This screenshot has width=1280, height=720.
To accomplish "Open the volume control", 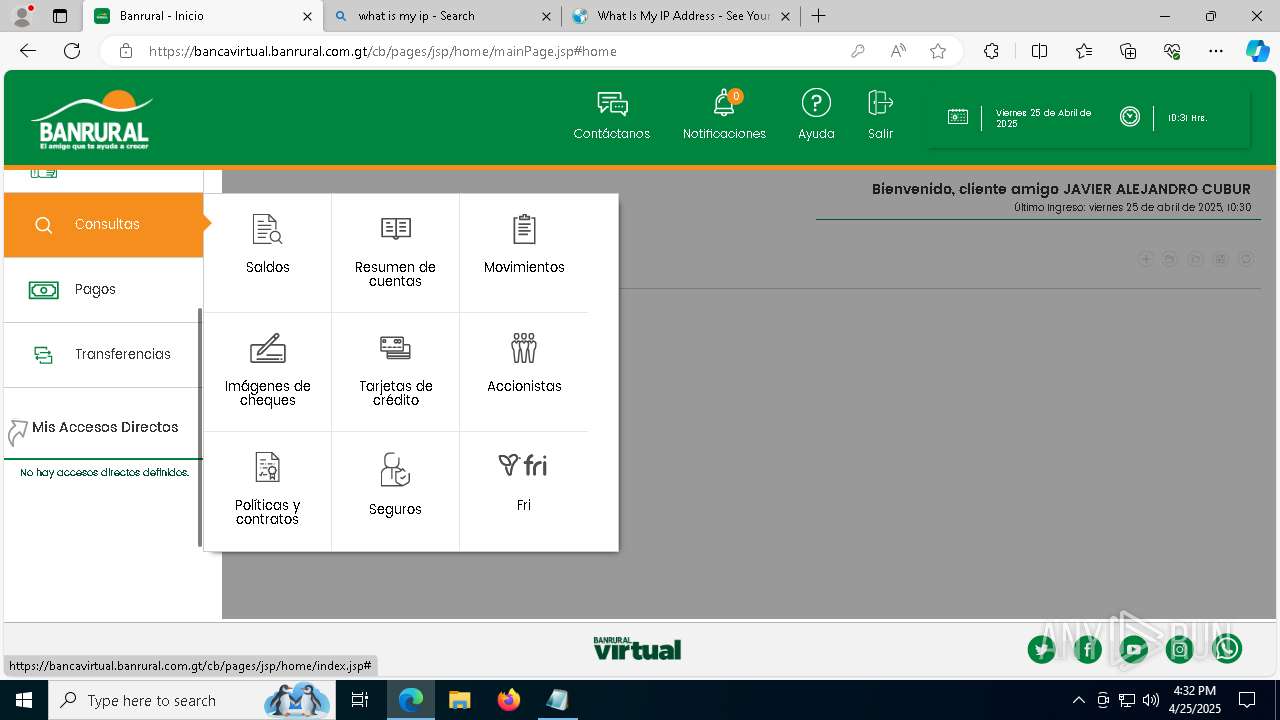I will pyautogui.click(x=1151, y=700).
